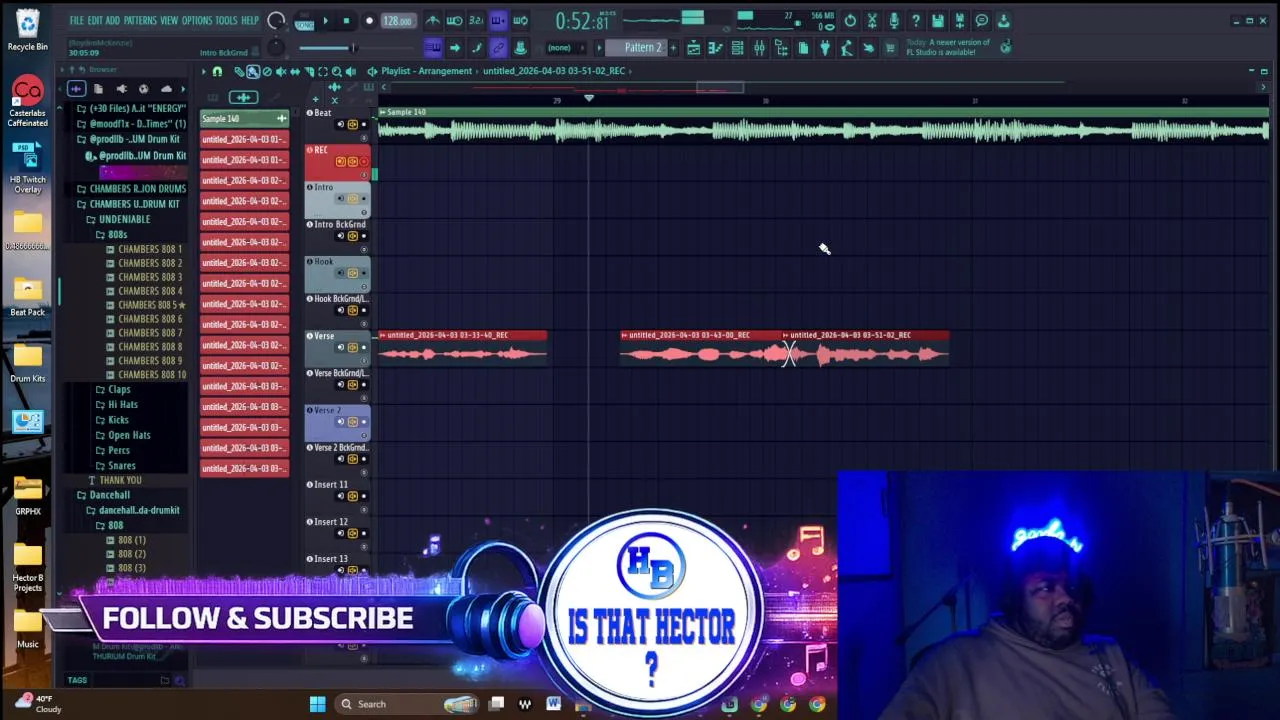Select CHAMBERS 808 10 sample
The height and width of the screenshot is (720, 1280).
point(147,374)
